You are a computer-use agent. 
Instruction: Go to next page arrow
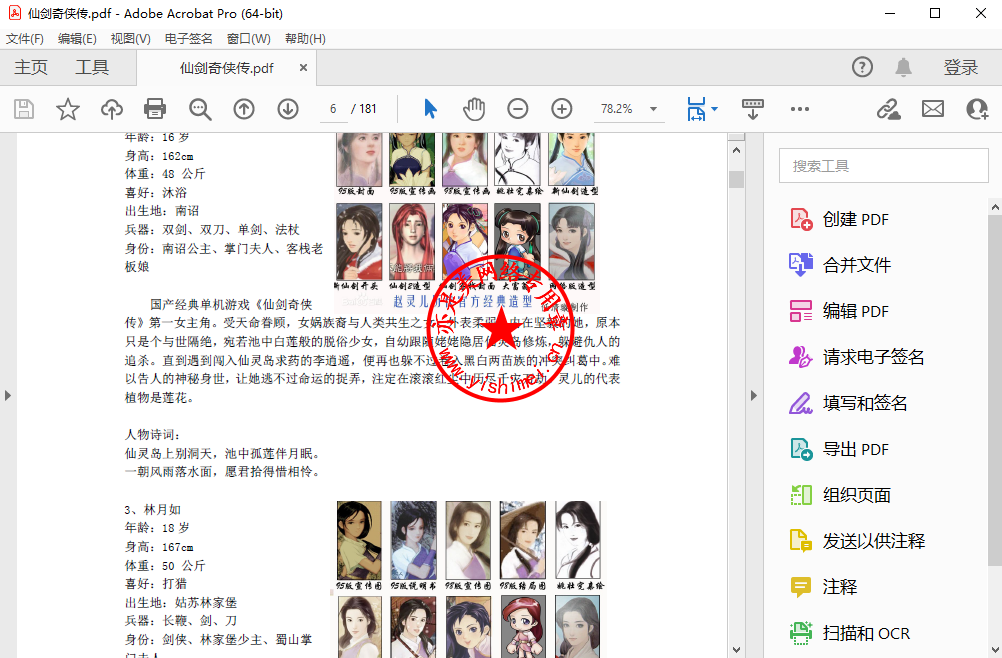tap(288, 109)
